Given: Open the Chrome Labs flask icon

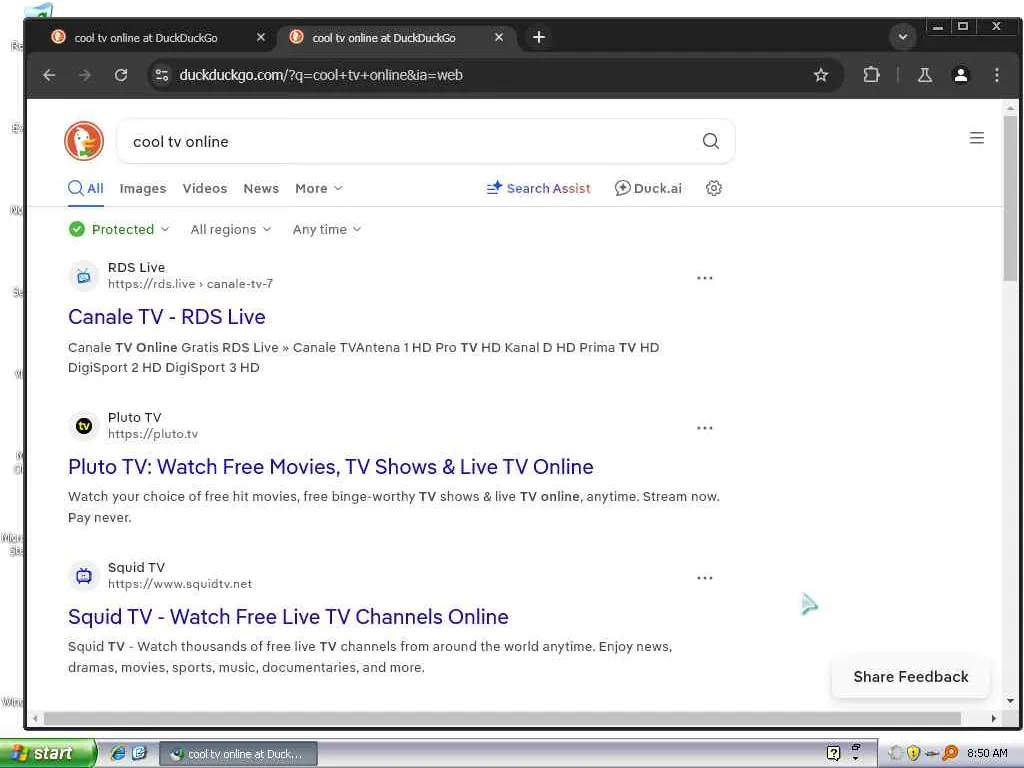Looking at the screenshot, I should click(x=925, y=75).
